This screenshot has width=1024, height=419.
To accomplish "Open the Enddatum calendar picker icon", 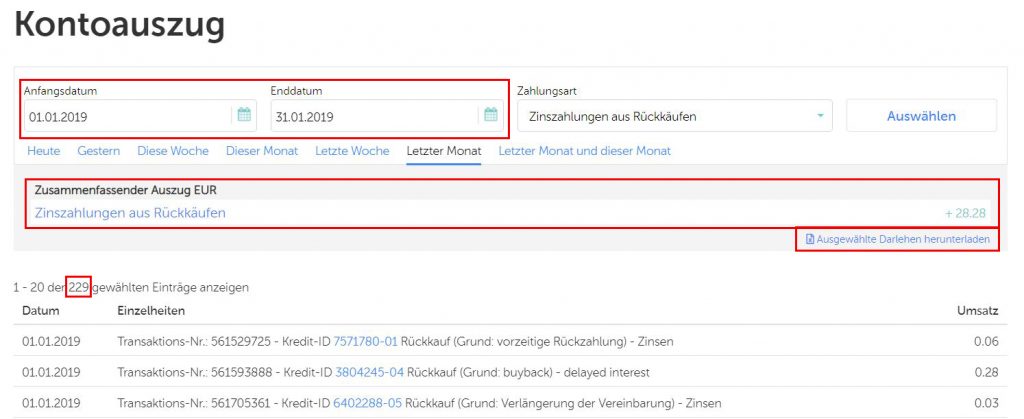I will coord(490,116).
